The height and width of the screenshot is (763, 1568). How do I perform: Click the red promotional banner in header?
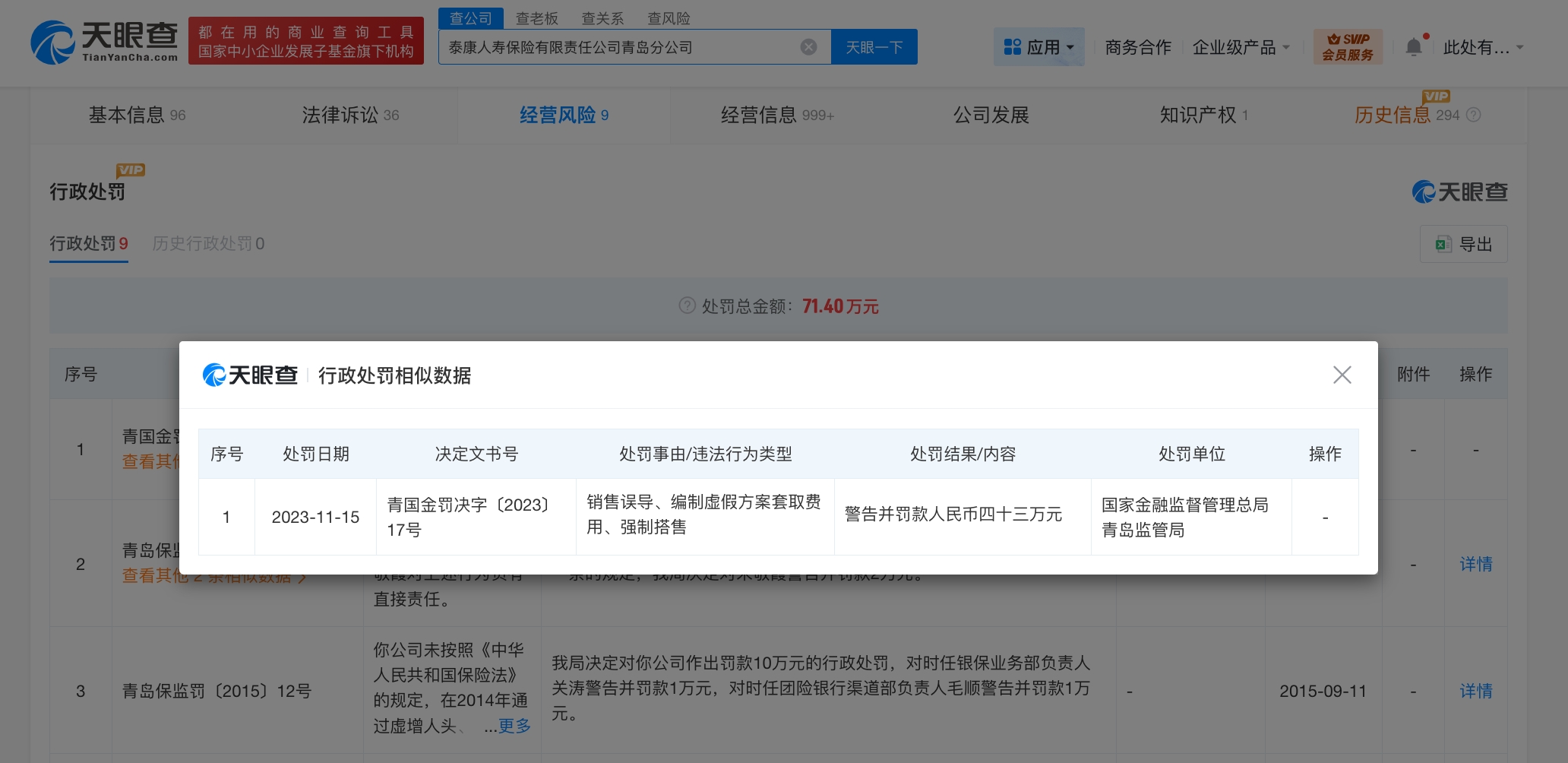click(306, 41)
